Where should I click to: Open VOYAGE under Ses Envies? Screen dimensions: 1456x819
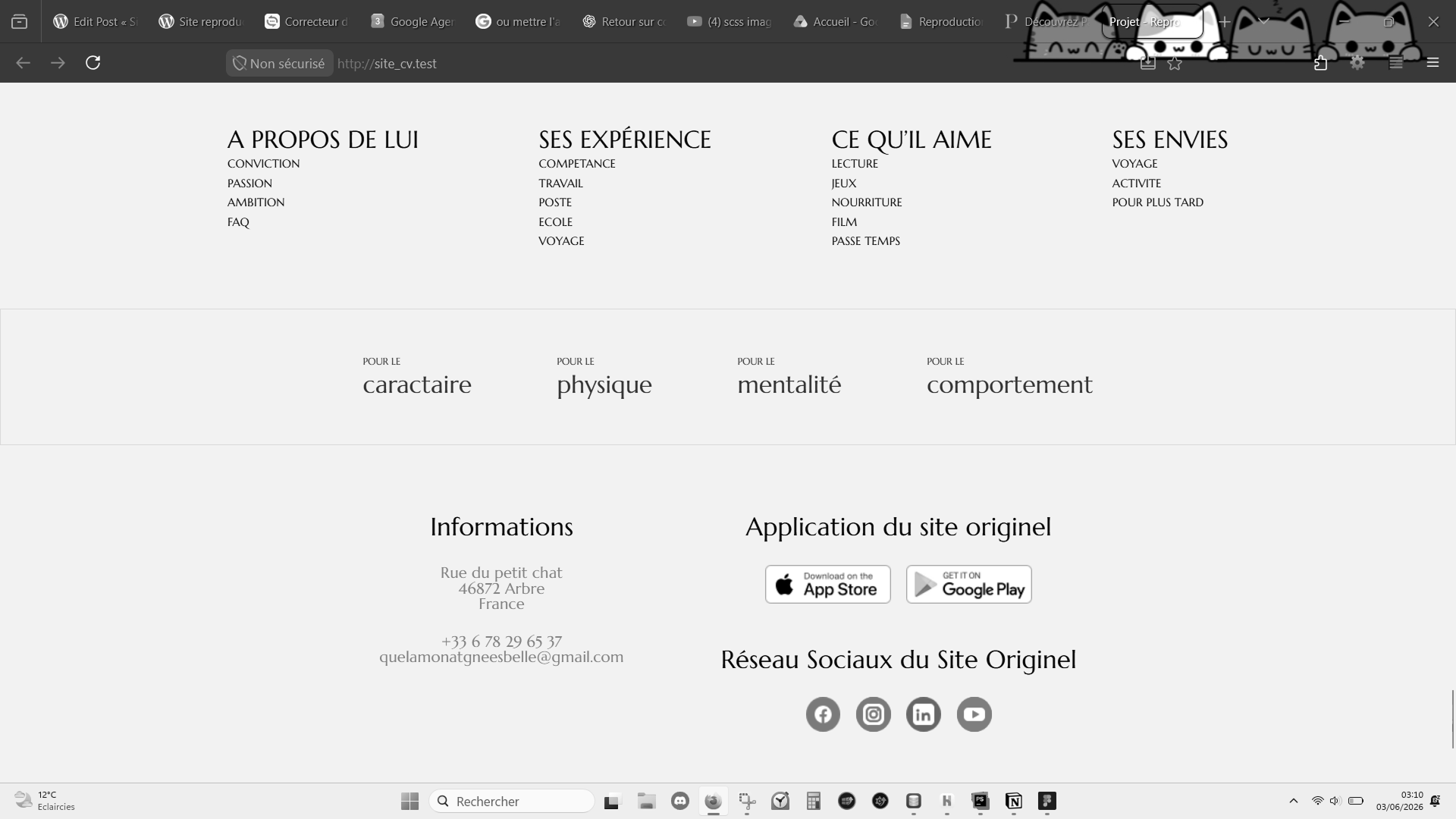click(1134, 164)
